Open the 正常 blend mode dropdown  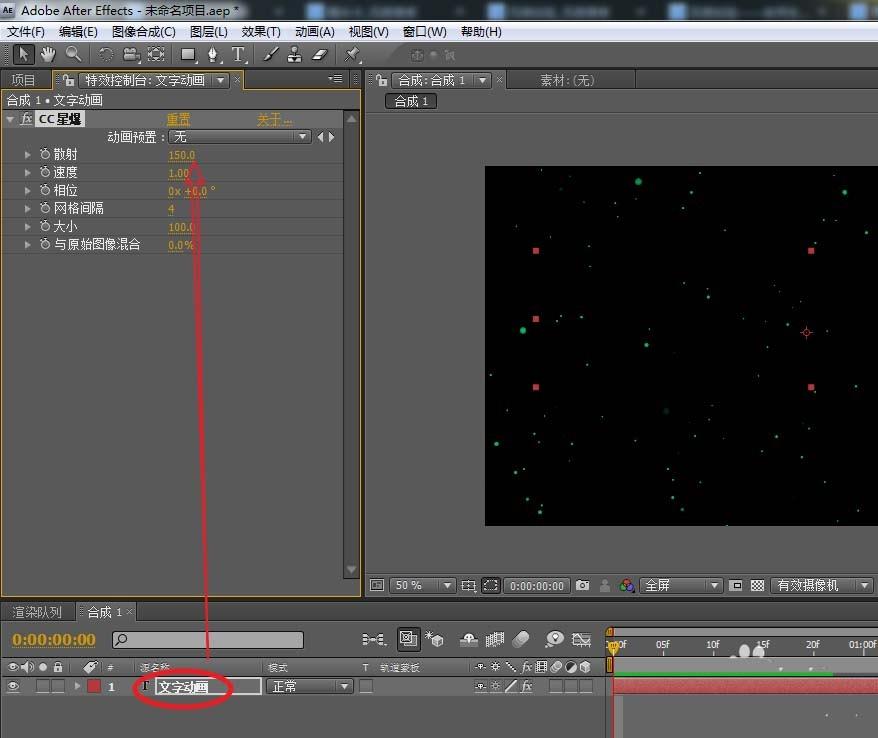coord(308,686)
